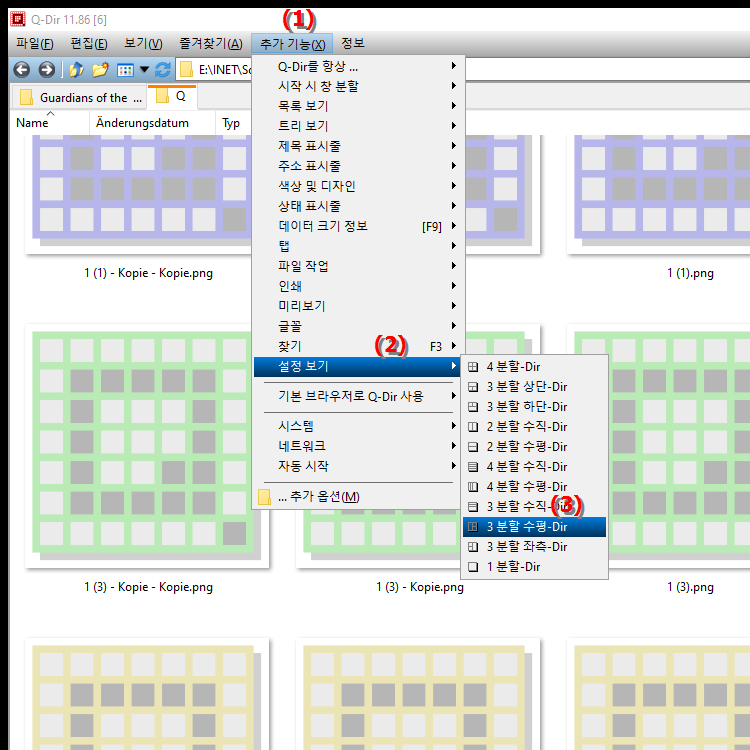Open the 파일(F) menu
The width and height of the screenshot is (750, 750).
point(34,44)
